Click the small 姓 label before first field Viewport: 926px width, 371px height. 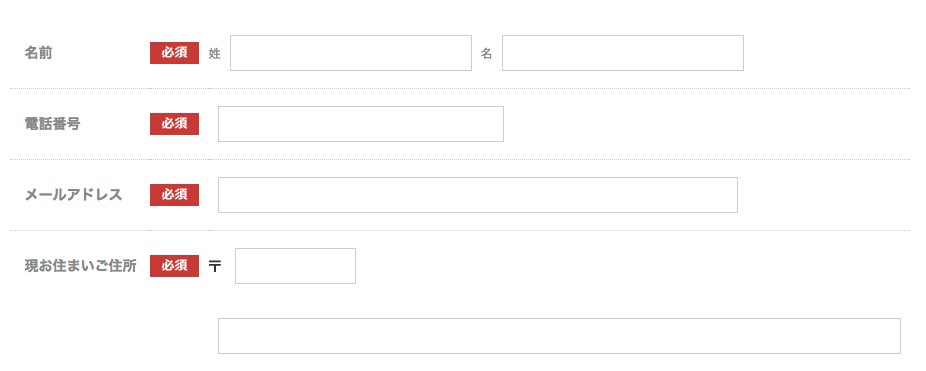tap(214, 53)
